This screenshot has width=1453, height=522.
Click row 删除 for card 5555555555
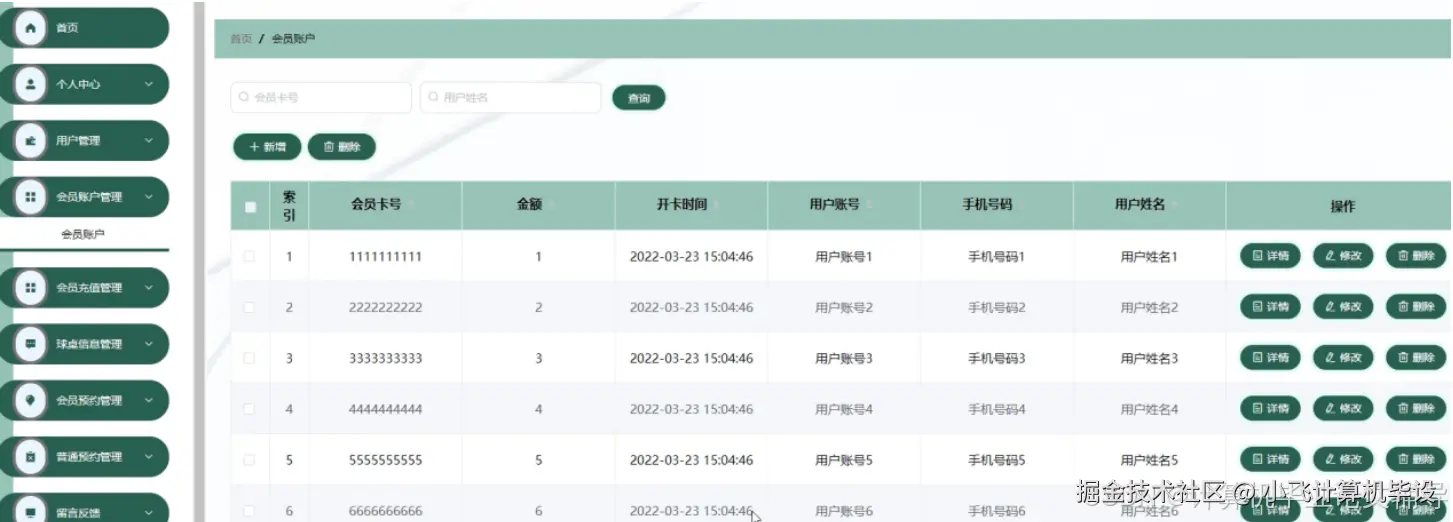tap(1416, 459)
